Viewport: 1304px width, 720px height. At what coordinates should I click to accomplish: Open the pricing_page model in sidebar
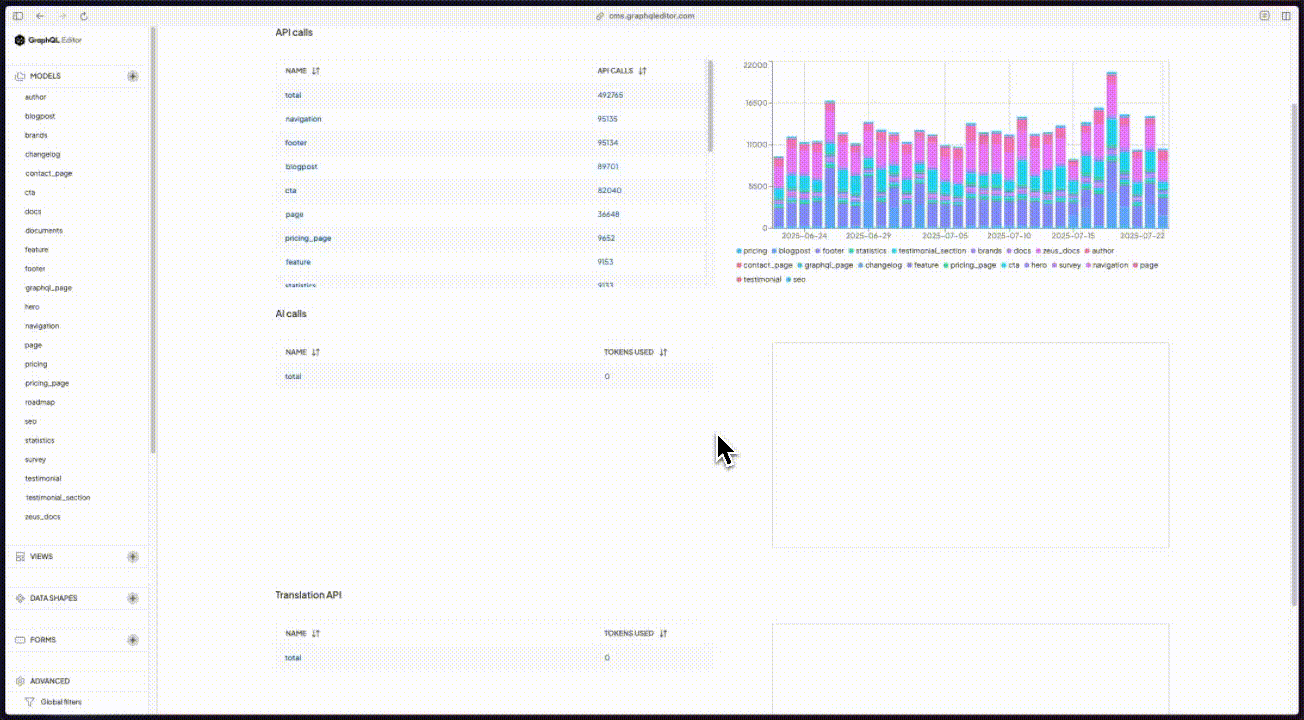click(x=47, y=383)
